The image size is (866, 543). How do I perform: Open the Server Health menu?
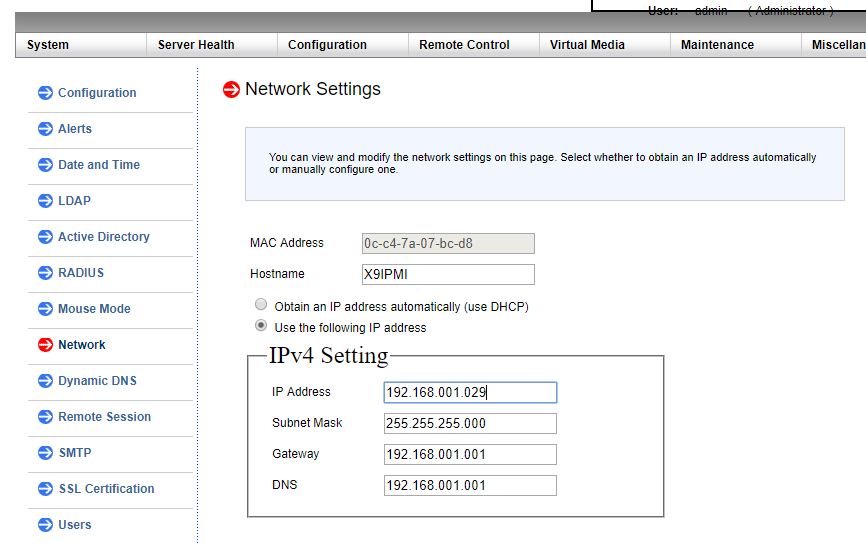point(196,45)
